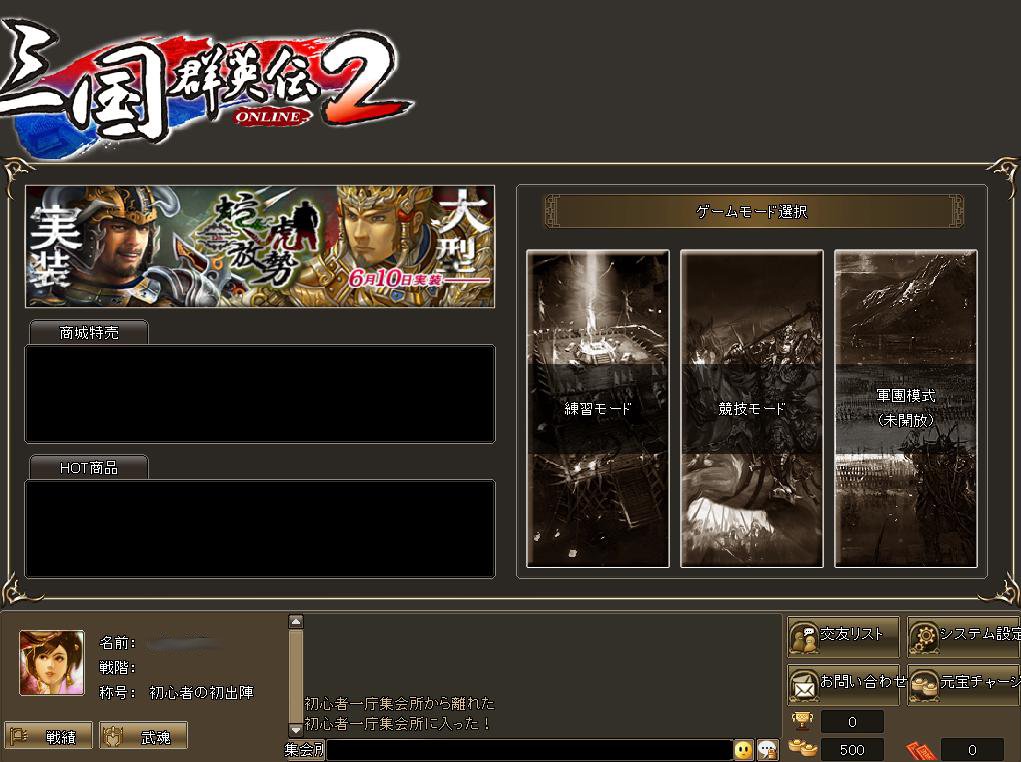Click the player avatar portrait
The image size is (1021, 762).
(52, 662)
